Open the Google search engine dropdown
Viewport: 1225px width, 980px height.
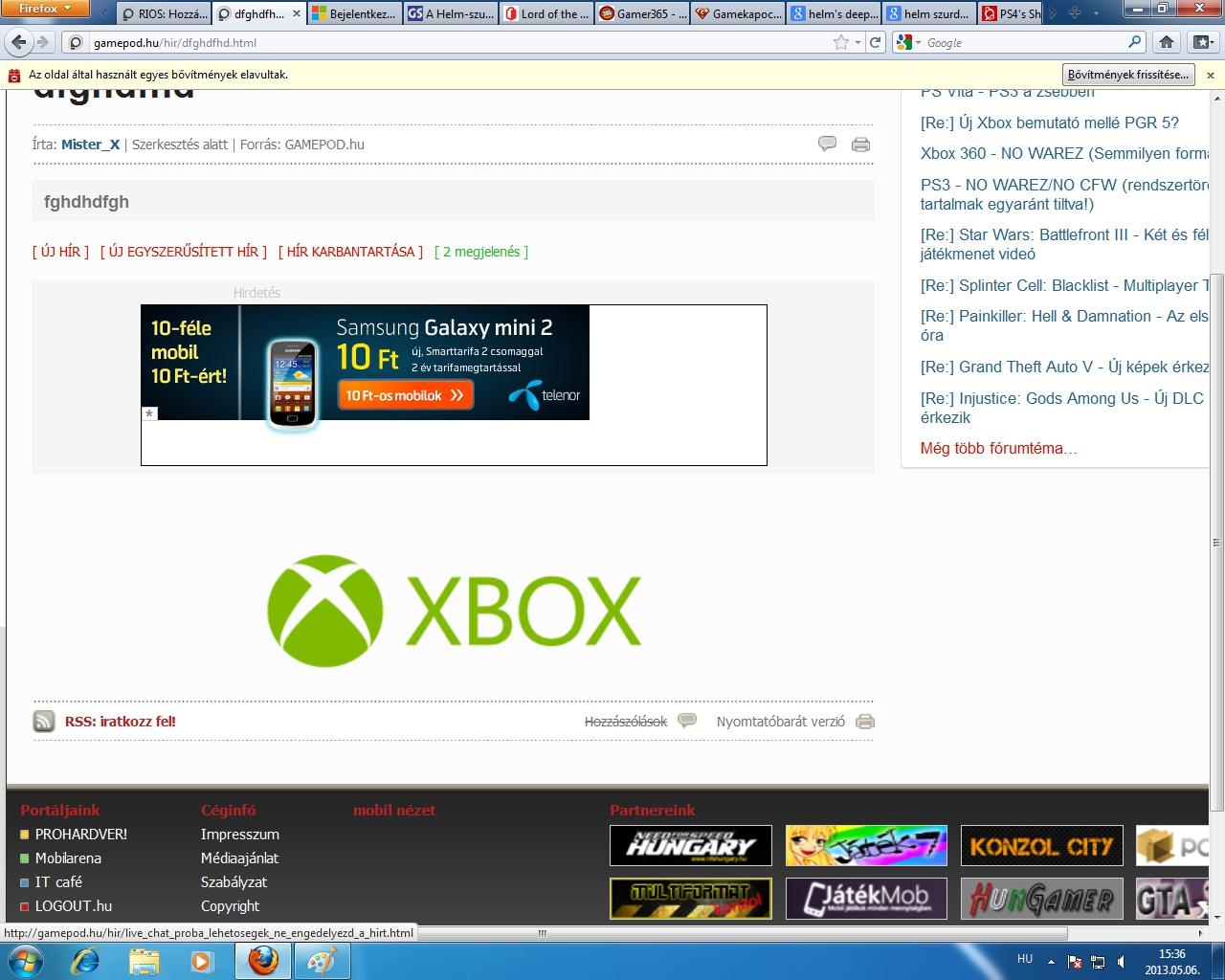point(909,42)
